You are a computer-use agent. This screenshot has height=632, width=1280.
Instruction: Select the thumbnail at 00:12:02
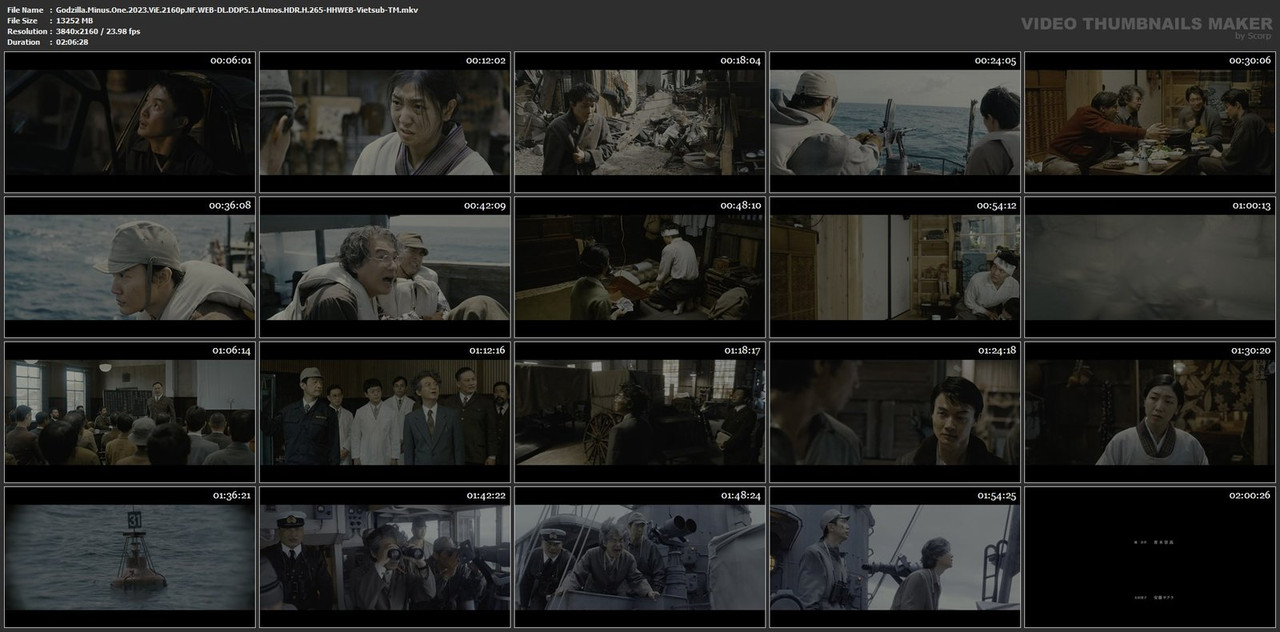(384, 122)
